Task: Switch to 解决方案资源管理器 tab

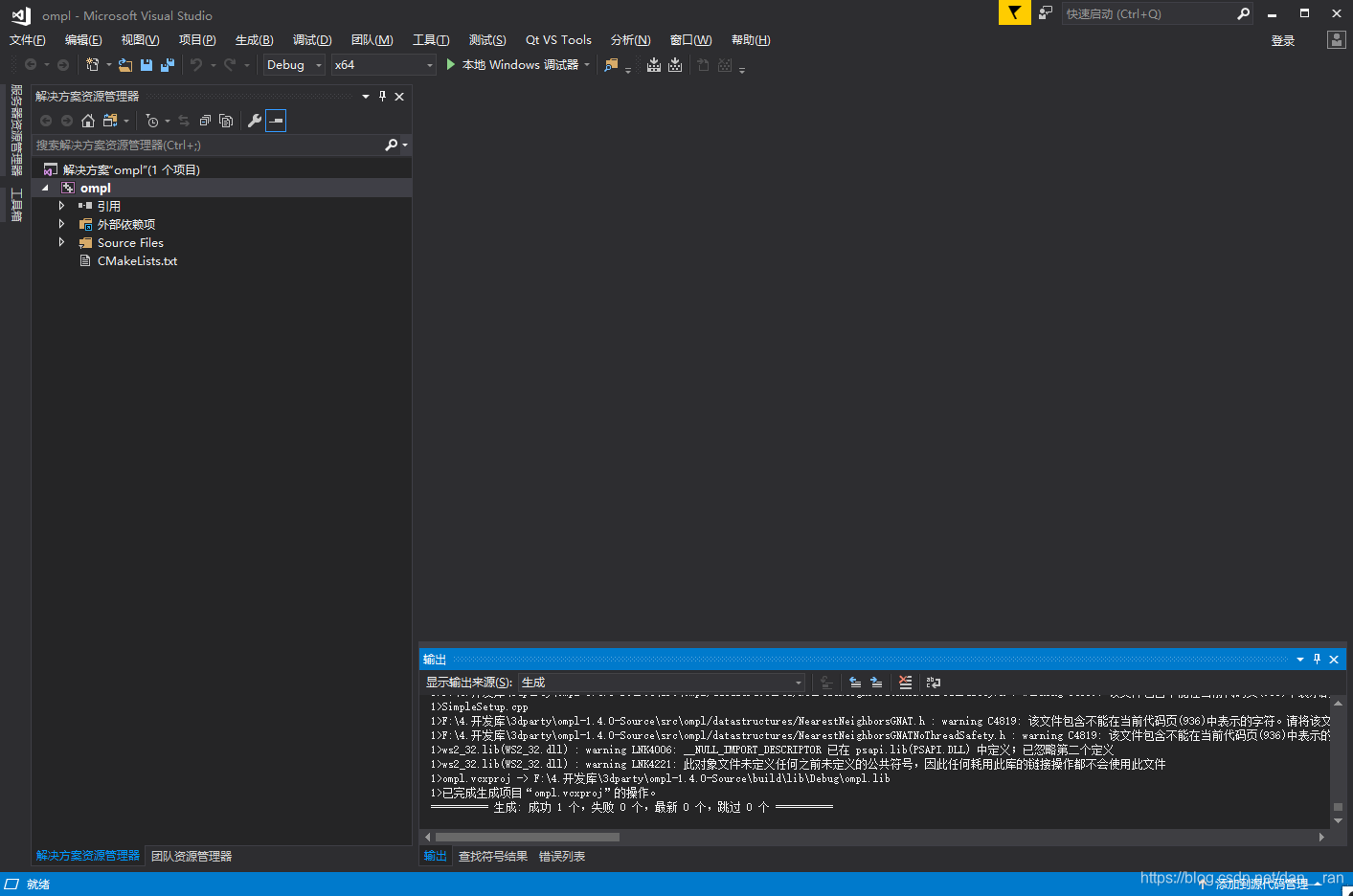Action: pos(88,856)
